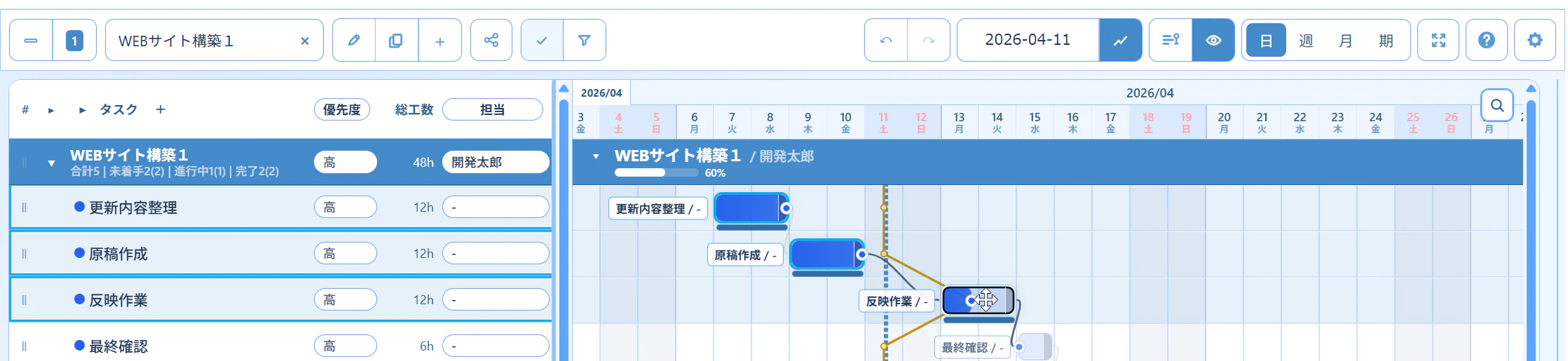Open assignee 開発太郎 field

[496, 162]
